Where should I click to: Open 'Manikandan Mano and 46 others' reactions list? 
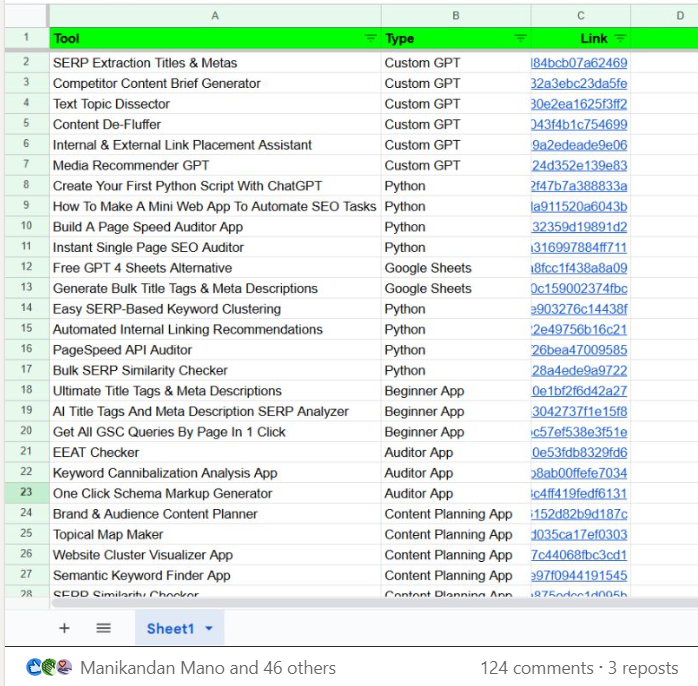click(207, 668)
